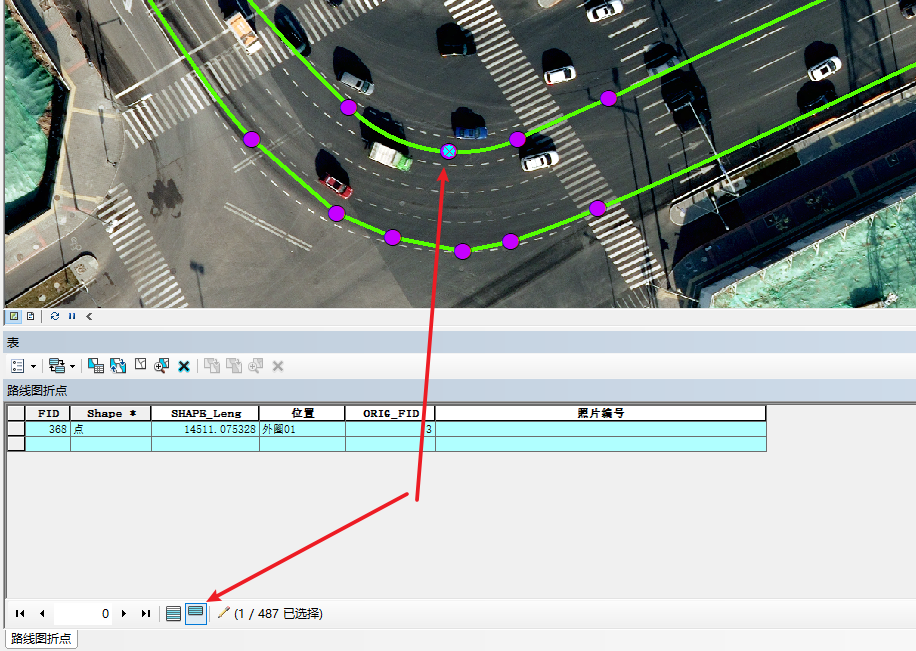Click the greyed-out zoom-to-highlighted icon
Image resolution: width=916 pixels, height=651 pixels.
tap(255, 366)
